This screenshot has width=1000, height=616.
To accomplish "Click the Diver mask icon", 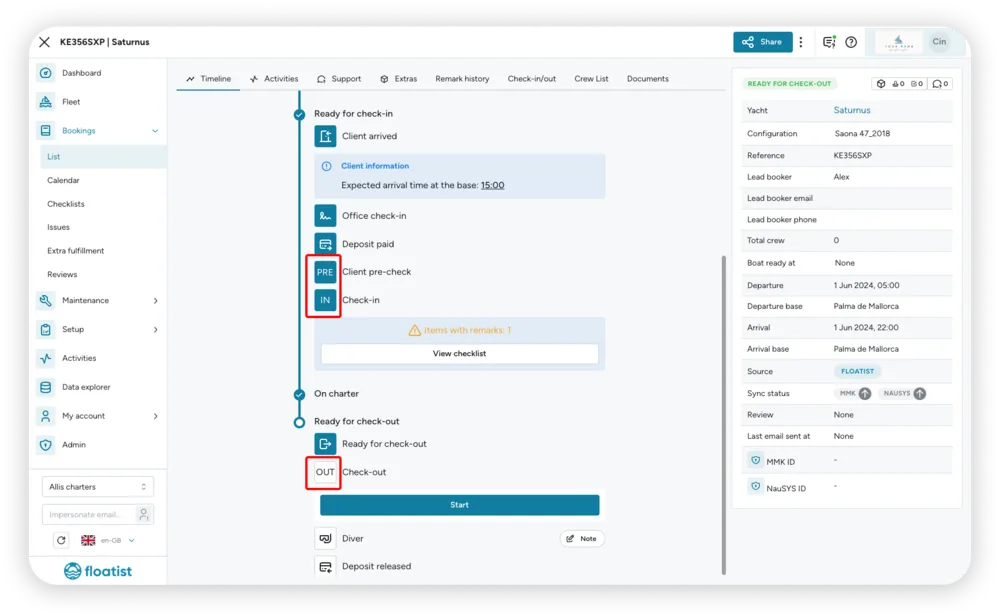I will pos(325,538).
